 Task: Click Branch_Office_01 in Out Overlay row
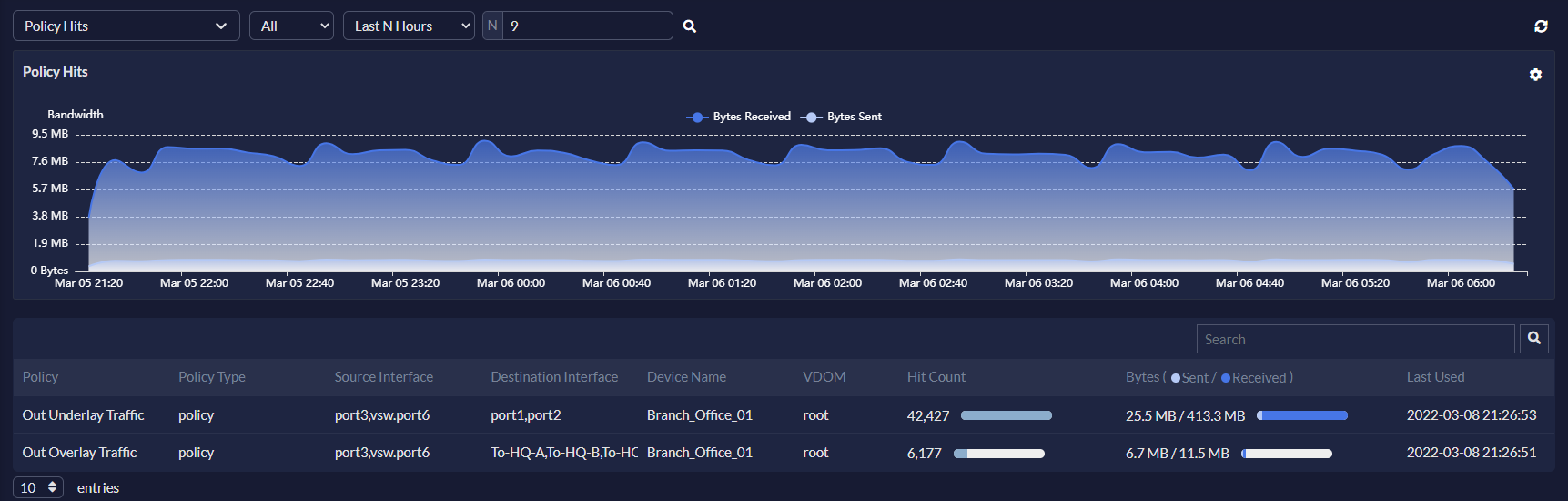pyautogui.click(x=700, y=452)
